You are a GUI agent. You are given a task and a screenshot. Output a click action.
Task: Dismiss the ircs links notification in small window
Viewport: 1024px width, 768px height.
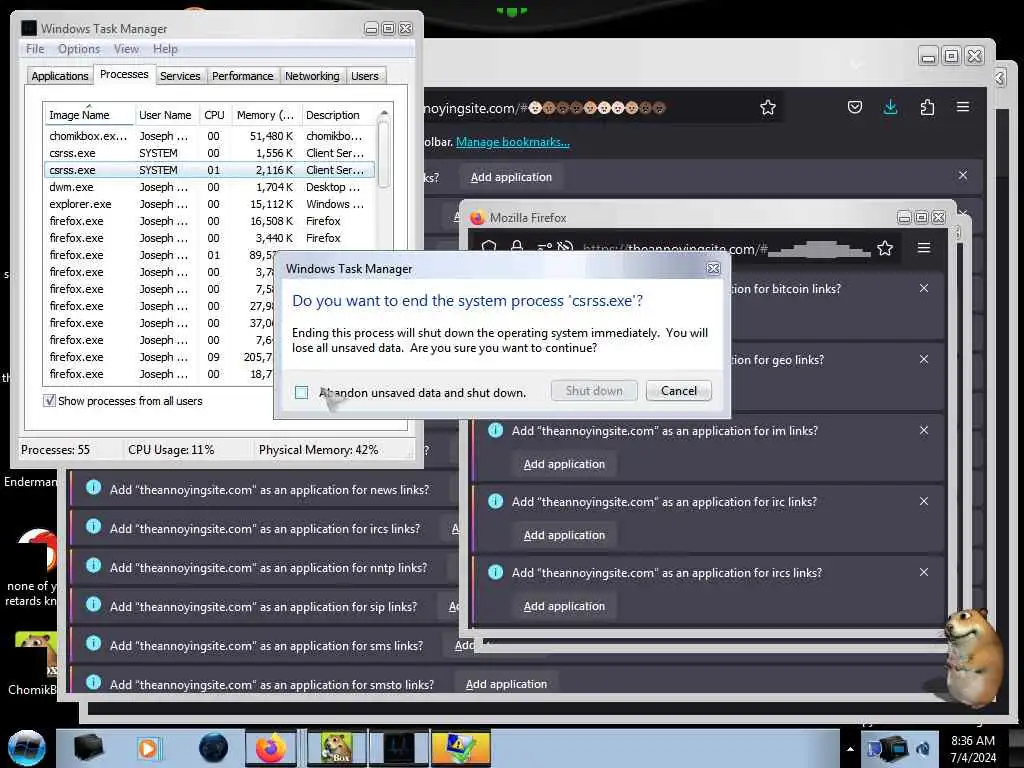923,572
